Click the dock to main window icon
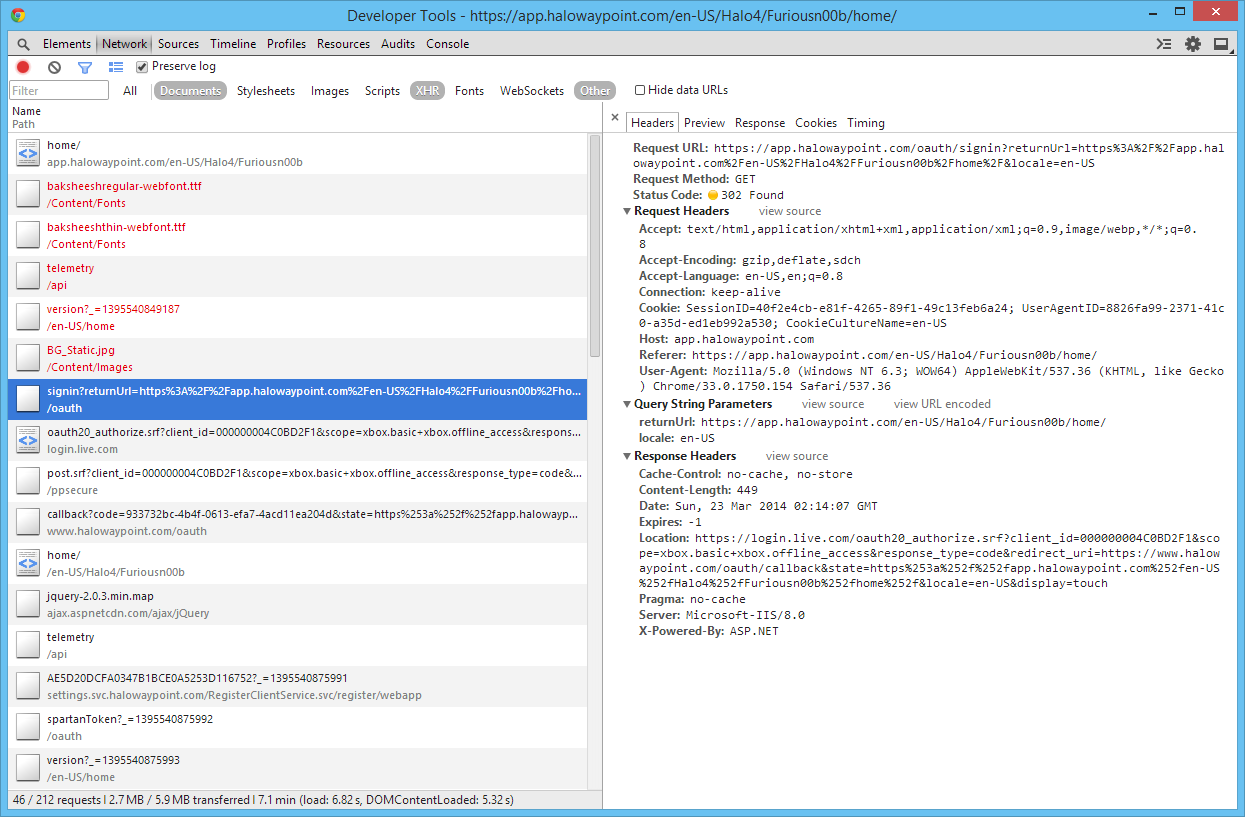 [1221, 44]
